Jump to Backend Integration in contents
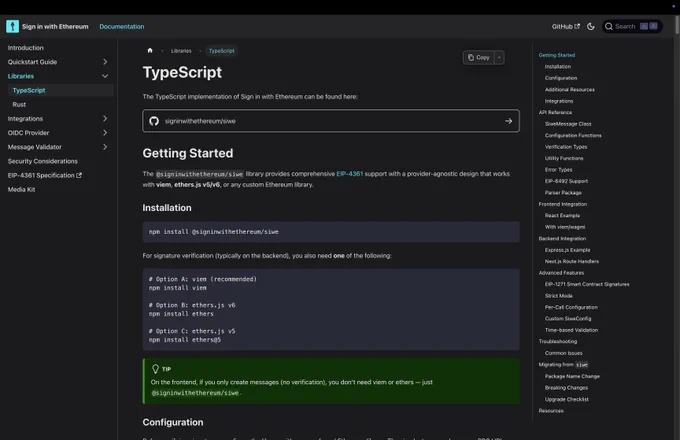Viewport: 680px width, 440px height. pos(562,238)
